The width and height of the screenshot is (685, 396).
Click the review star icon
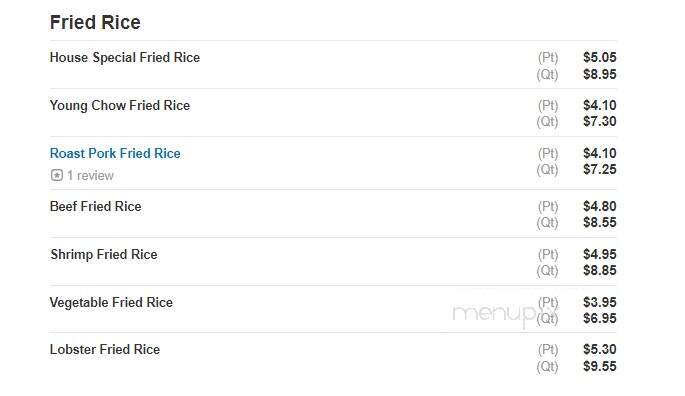(57, 175)
